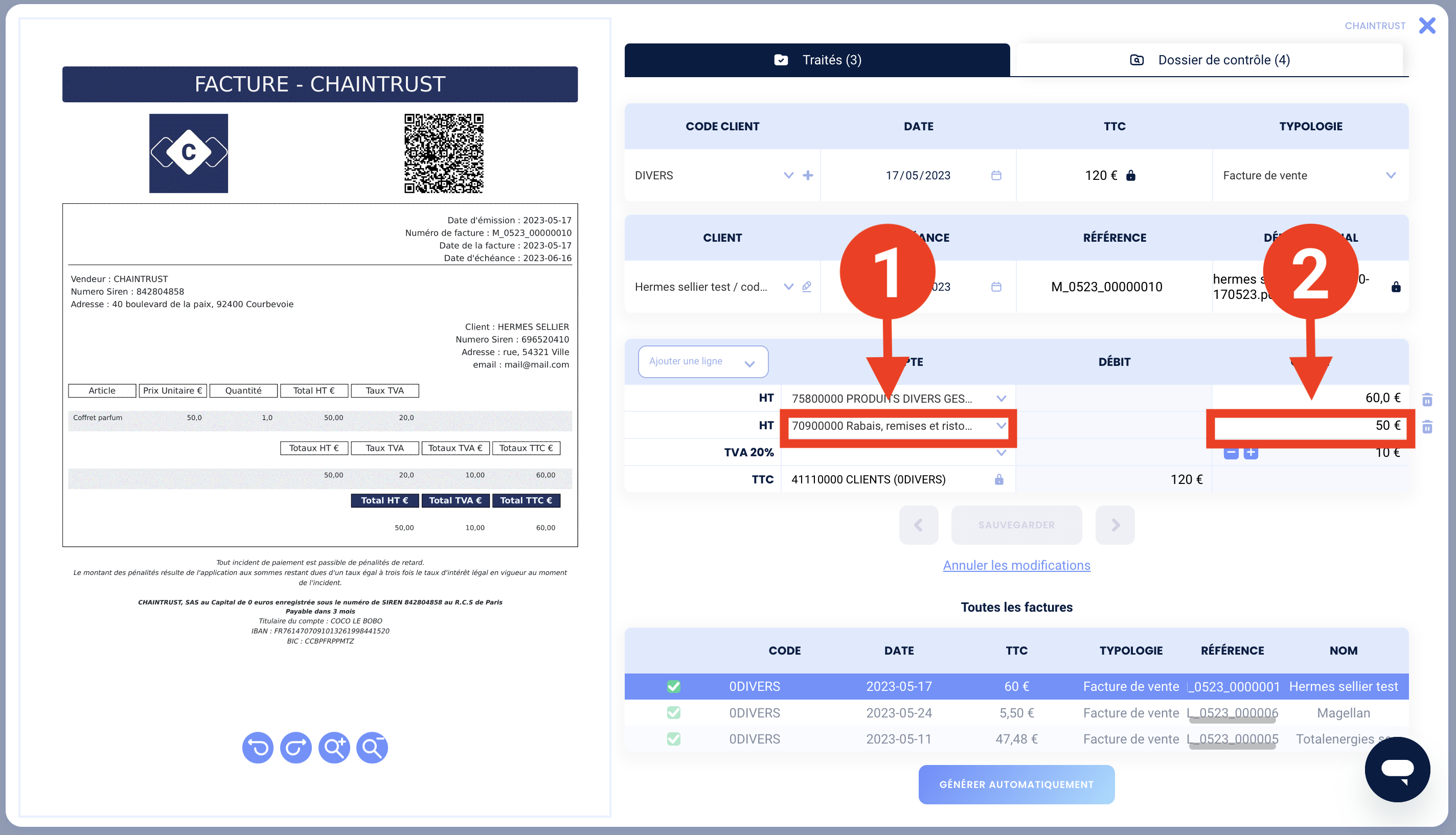Image resolution: width=1456 pixels, height=835 pixels.
Task: Click the lock icon next to 120 € TTC
Action: [1131, 175]
